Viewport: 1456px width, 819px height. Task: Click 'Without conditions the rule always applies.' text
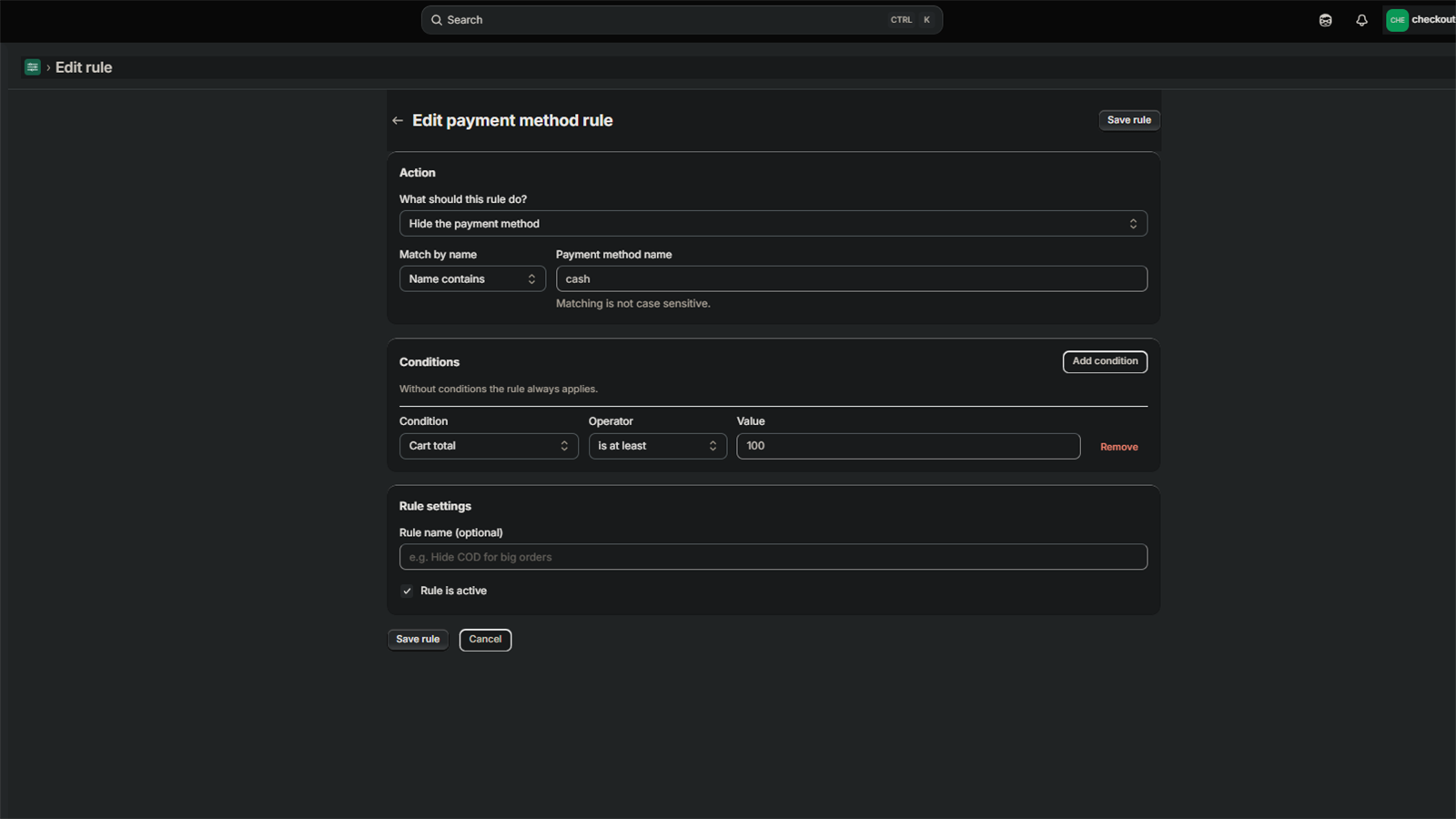pos(498,389)
